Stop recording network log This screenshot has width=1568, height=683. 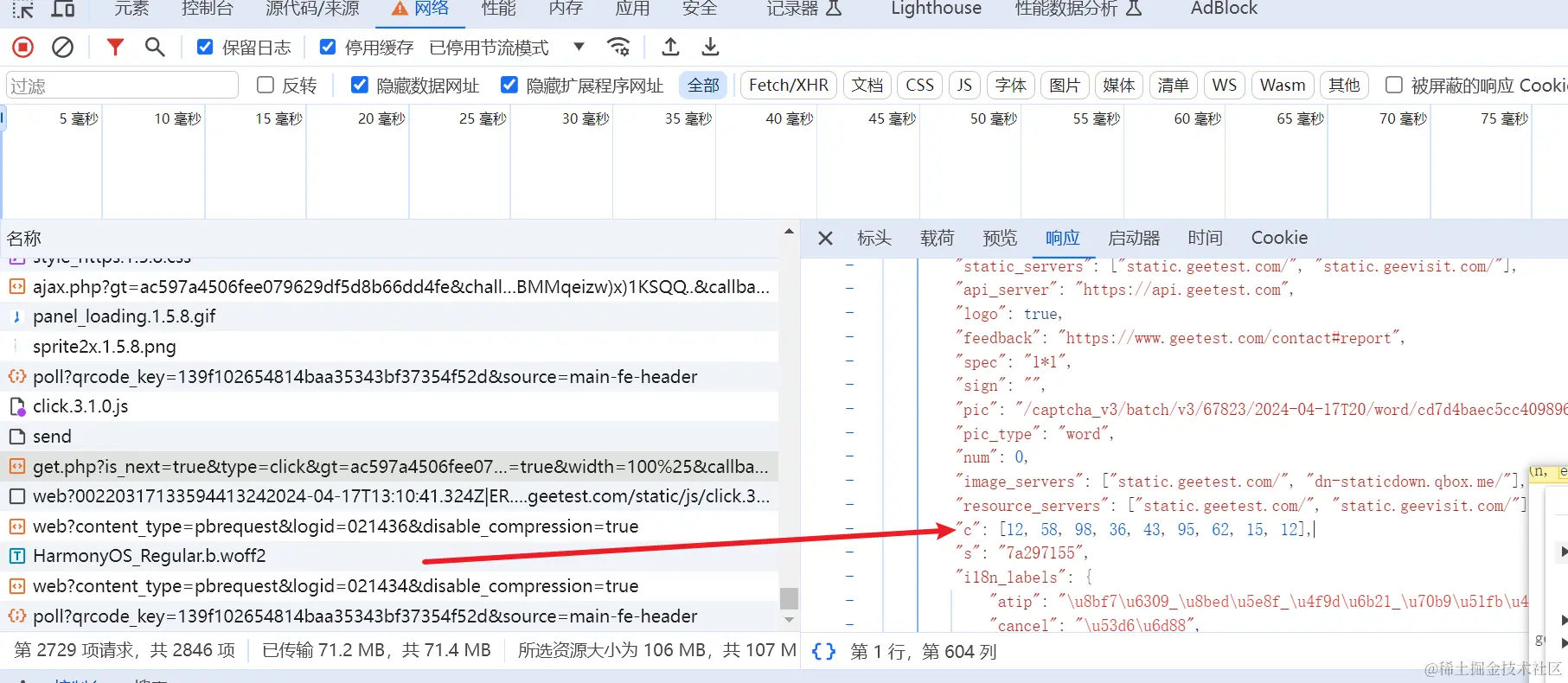click(23, 48)
